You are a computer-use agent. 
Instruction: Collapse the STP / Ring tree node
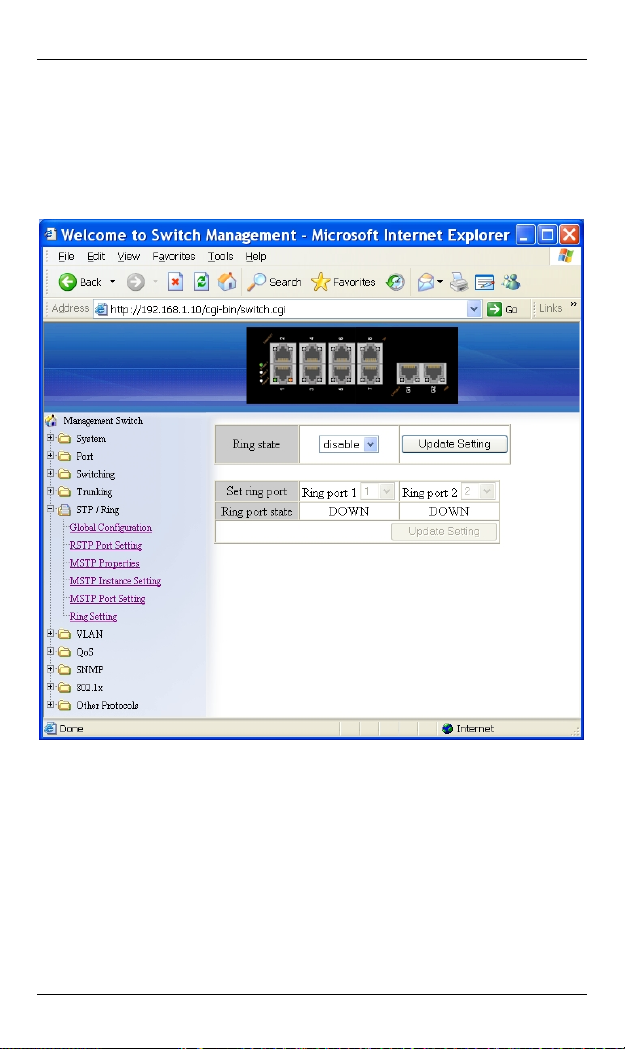[50, 509]
